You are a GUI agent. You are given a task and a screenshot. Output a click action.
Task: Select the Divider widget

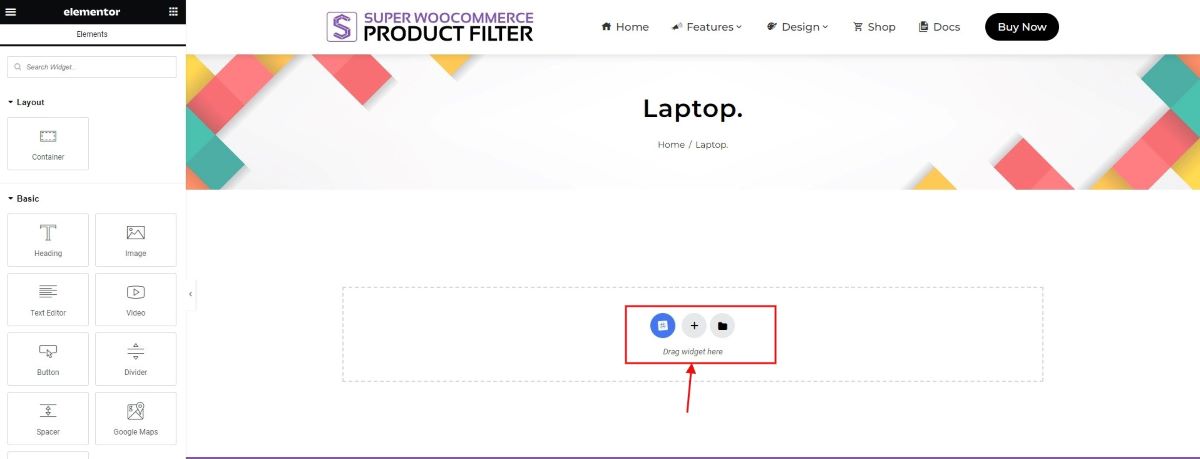click(x=136, y=359)
